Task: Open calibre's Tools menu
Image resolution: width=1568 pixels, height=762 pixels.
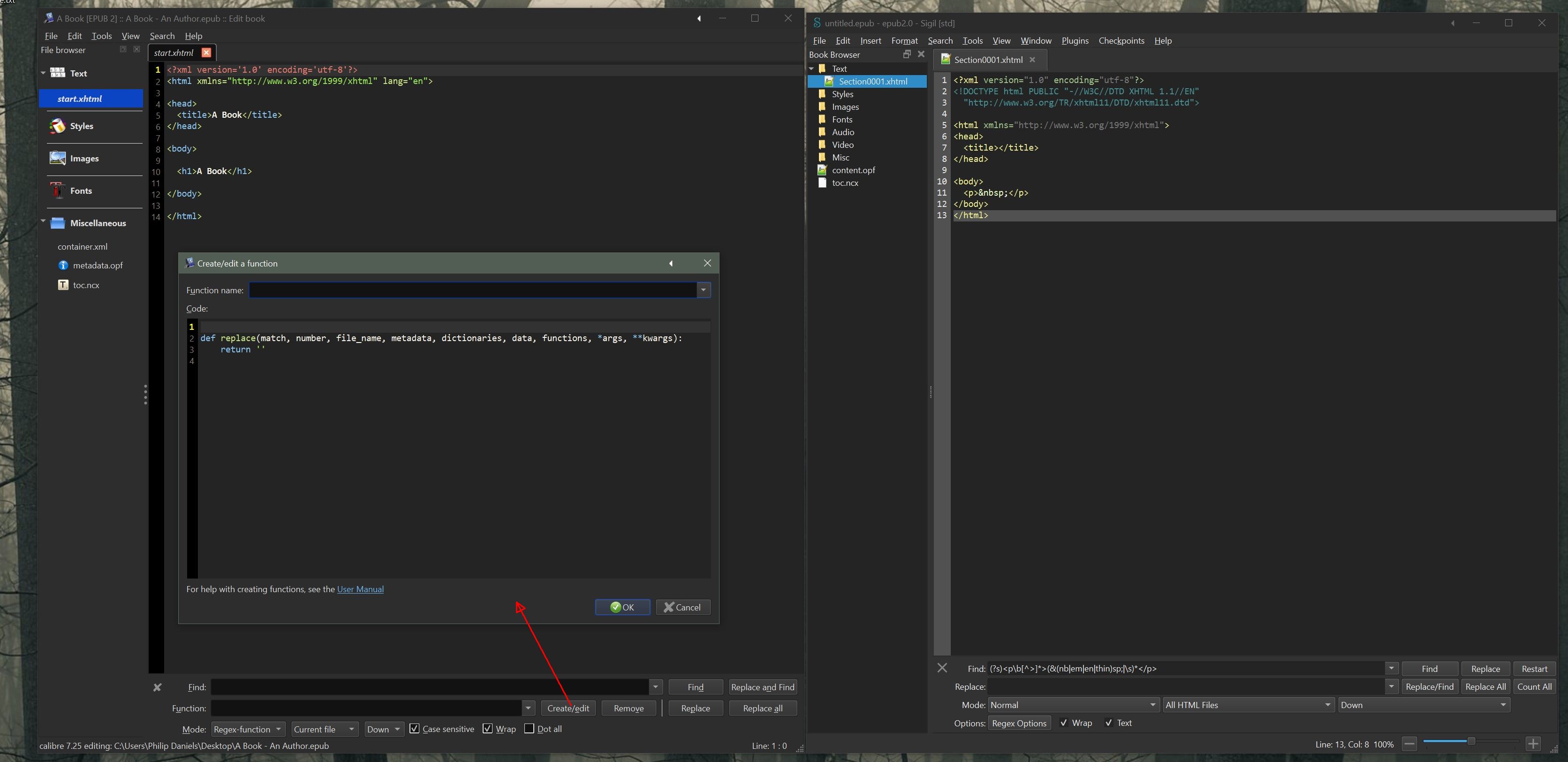Action: 102,36
